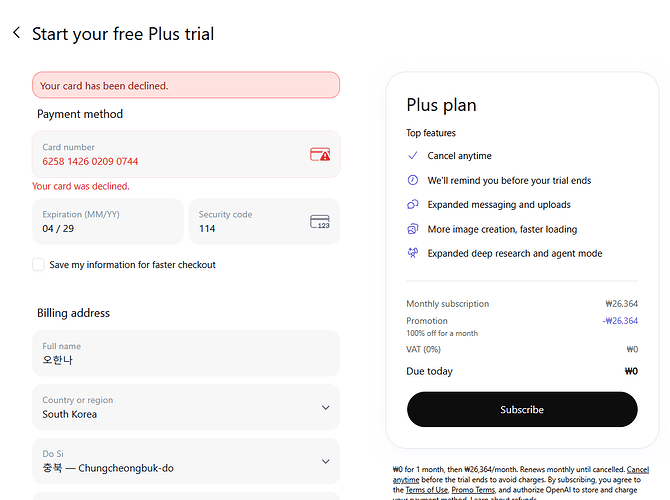Image resolution: width=670 pixels, height=500 pixels.
Task: Click the deep research agent icon
Action: (x=413, y=253)
